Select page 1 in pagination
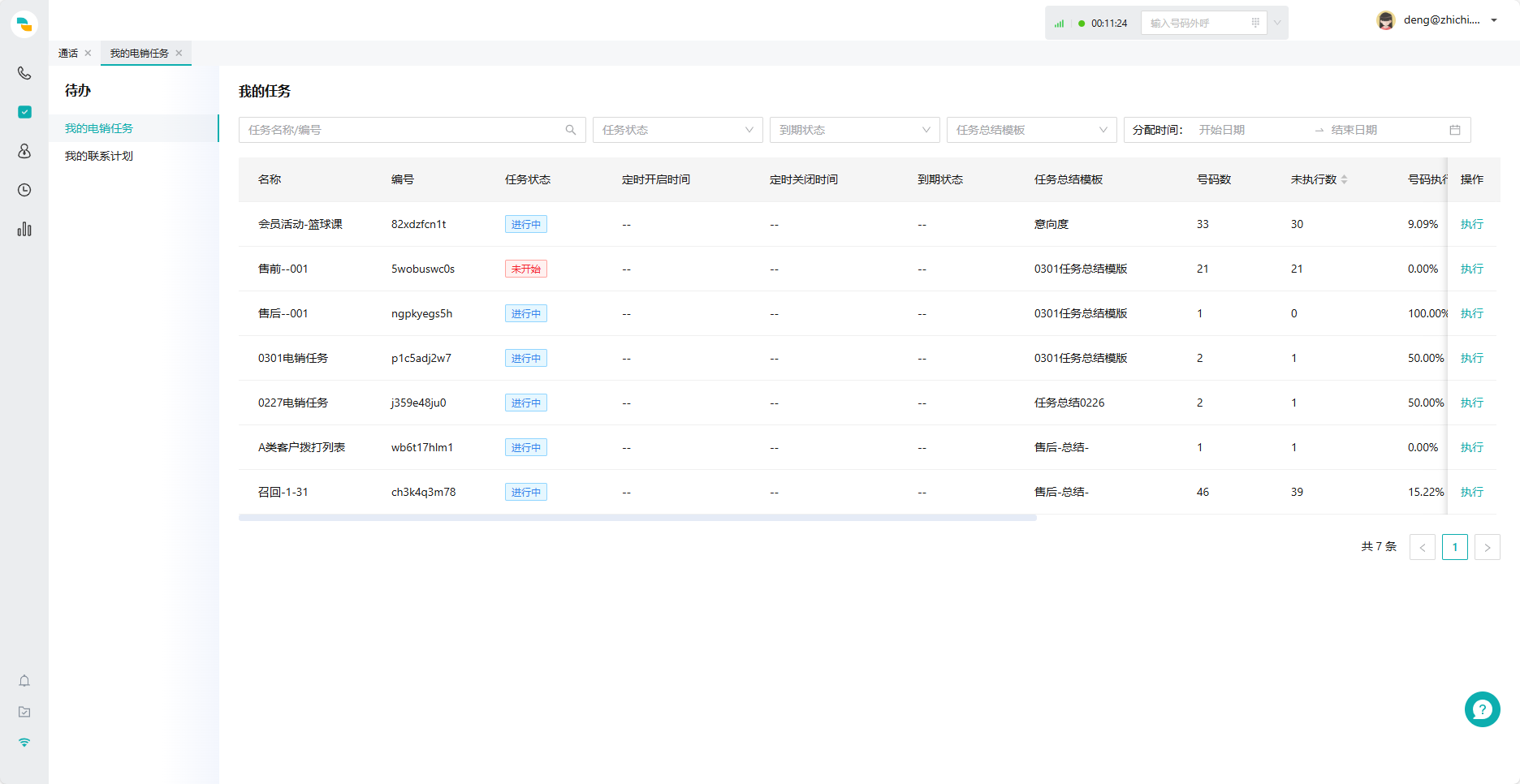 click(1455, 547)
